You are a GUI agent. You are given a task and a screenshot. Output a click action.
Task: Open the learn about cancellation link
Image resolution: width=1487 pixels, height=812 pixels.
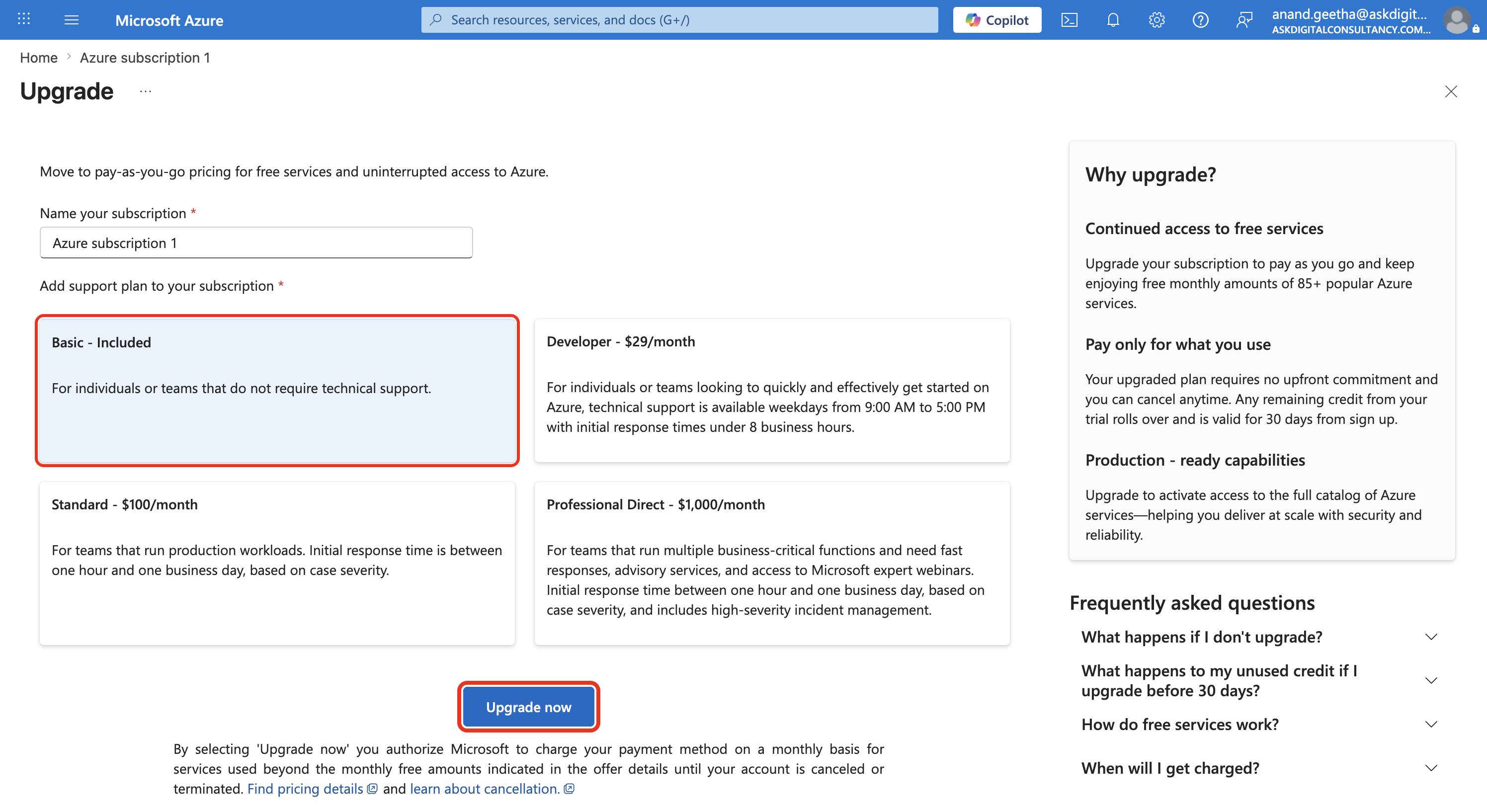[492, 788]
